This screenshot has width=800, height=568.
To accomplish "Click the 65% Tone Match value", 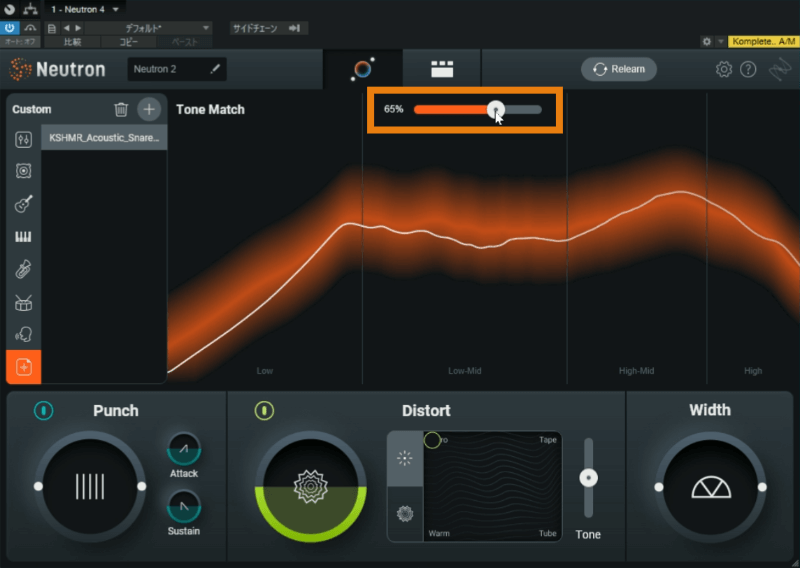I will click(x=393, y=109).
